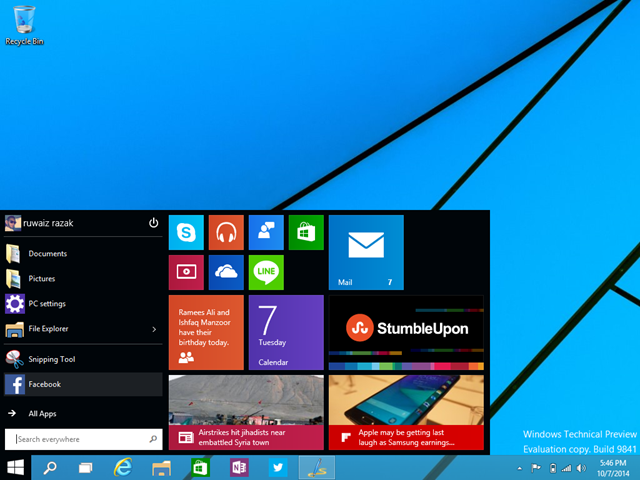The height and width of the screenshot is (480, 640).
Task: Click the Task View taskbar button
Action: [86, 467]
